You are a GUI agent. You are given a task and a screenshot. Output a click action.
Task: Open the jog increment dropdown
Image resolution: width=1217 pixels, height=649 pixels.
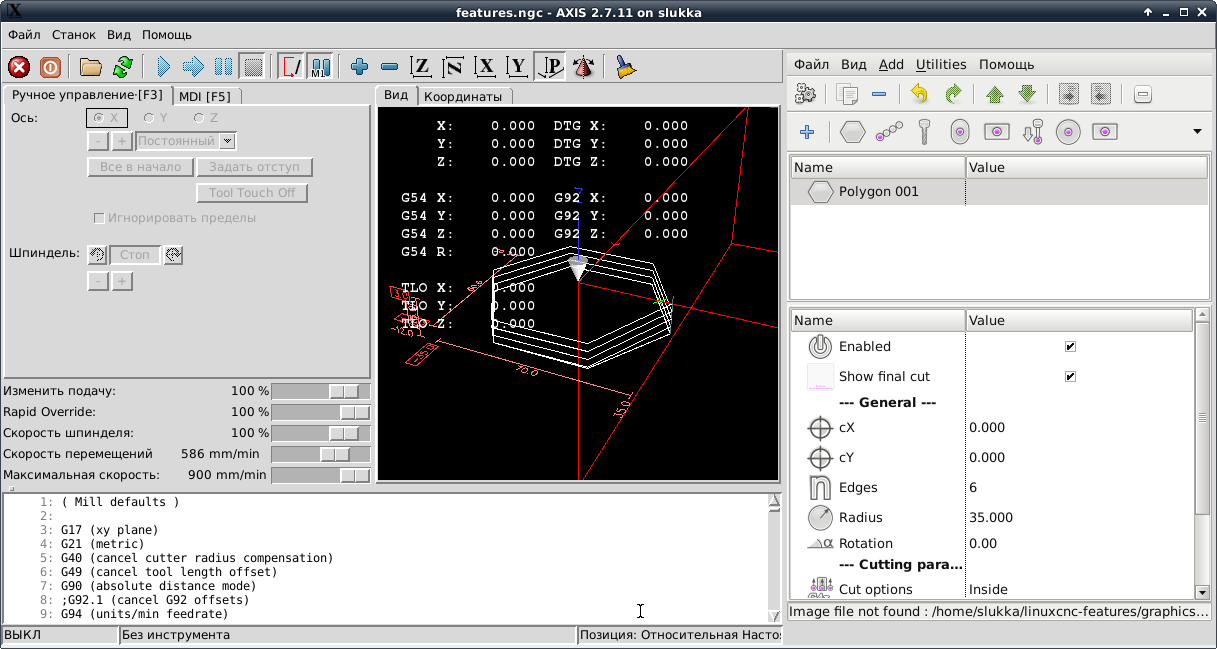[227, 142]
